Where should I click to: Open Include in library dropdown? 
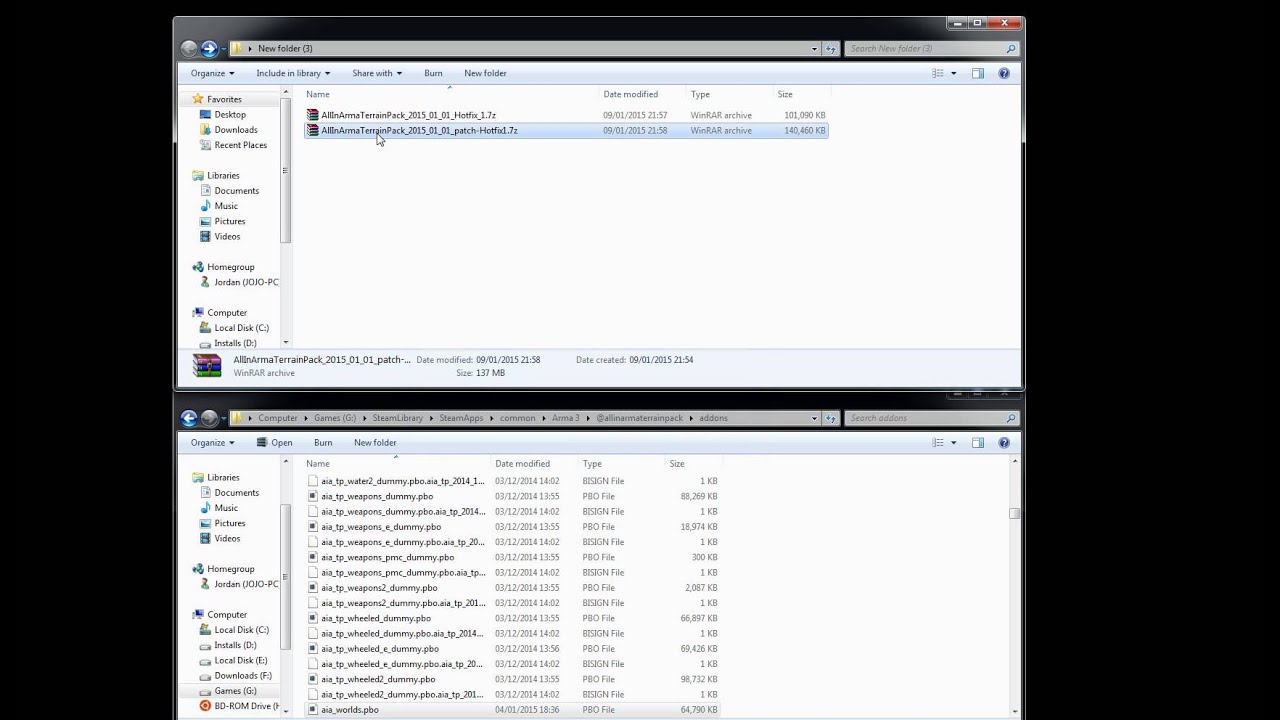click(x=293, y=73)
